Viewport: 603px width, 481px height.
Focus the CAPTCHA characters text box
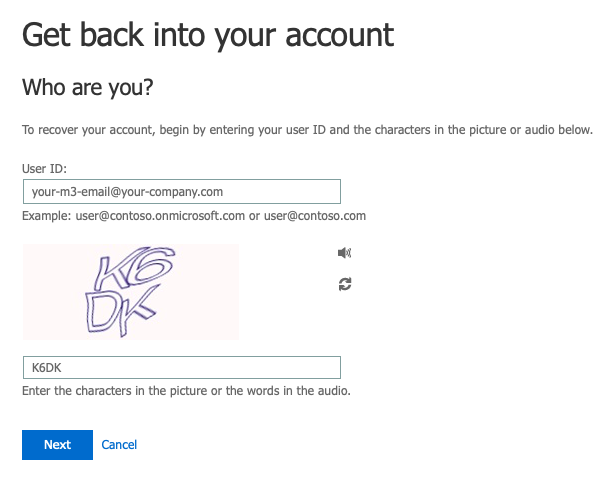click(181, 368)
